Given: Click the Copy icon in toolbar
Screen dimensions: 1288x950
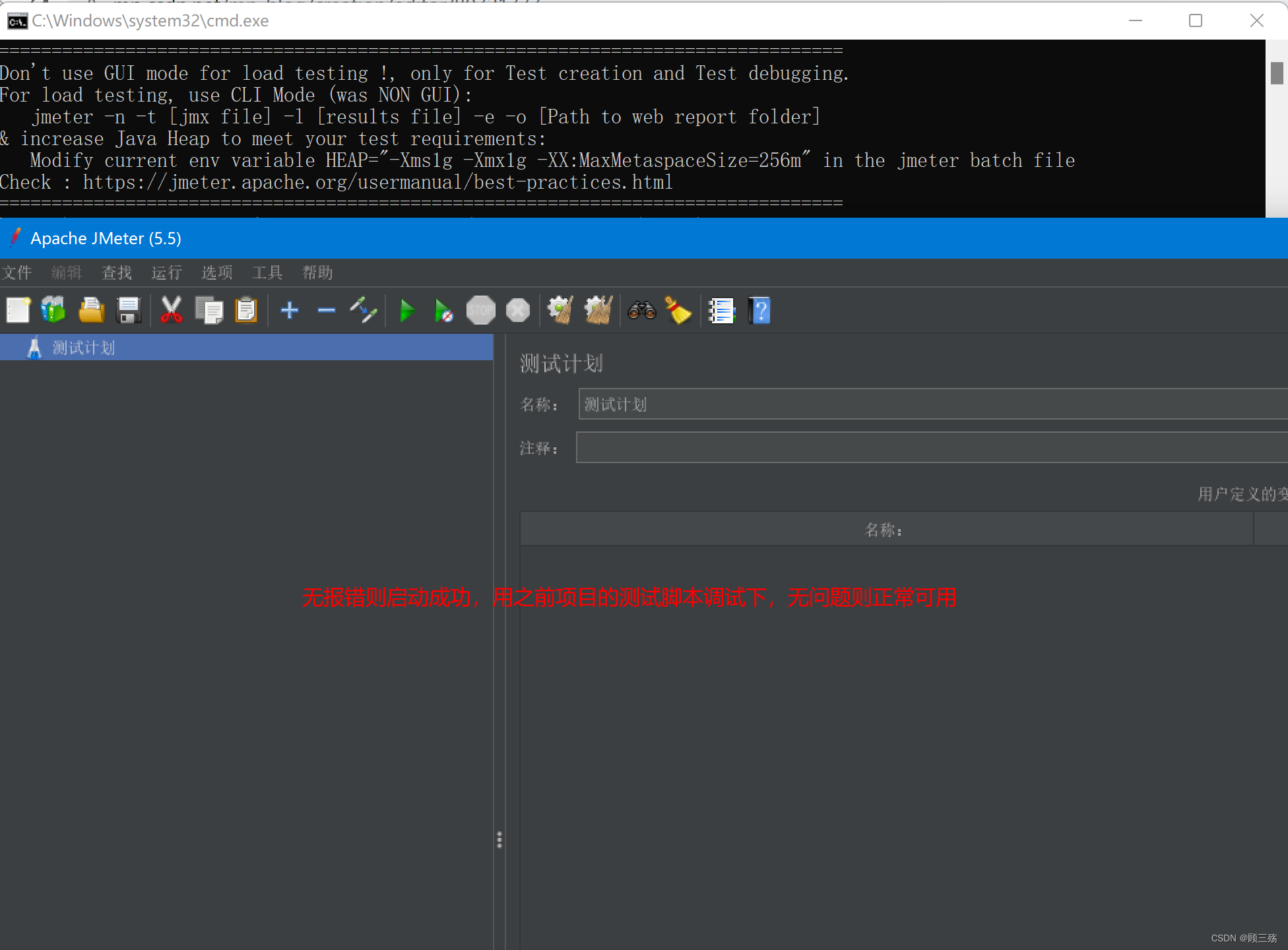Looking at the screenshot, I should (x=209, y=310).
